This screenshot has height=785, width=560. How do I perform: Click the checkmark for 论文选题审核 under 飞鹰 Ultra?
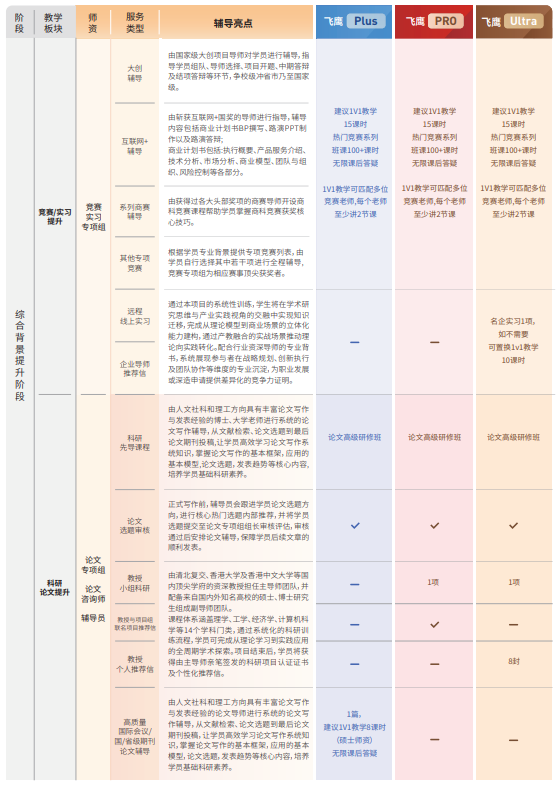tap(513, 525)
